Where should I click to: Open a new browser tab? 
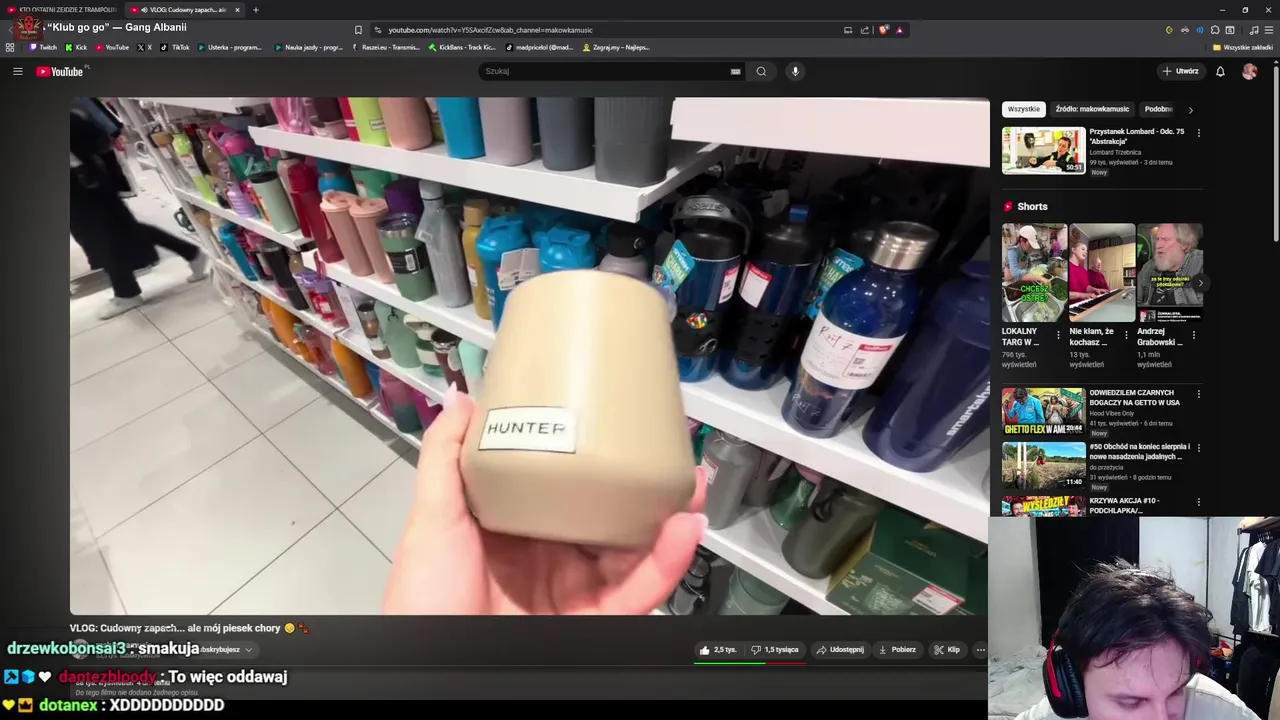[x=255, y=10]
